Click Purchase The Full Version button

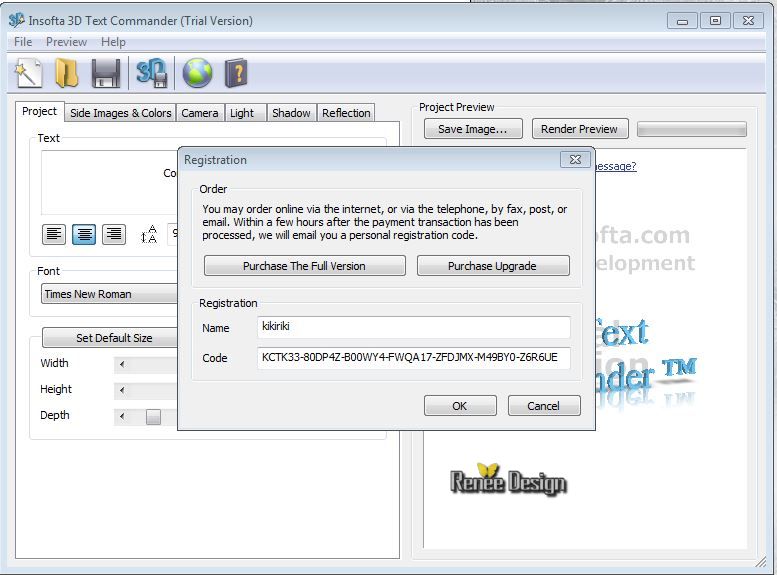[x=304, y=266]
